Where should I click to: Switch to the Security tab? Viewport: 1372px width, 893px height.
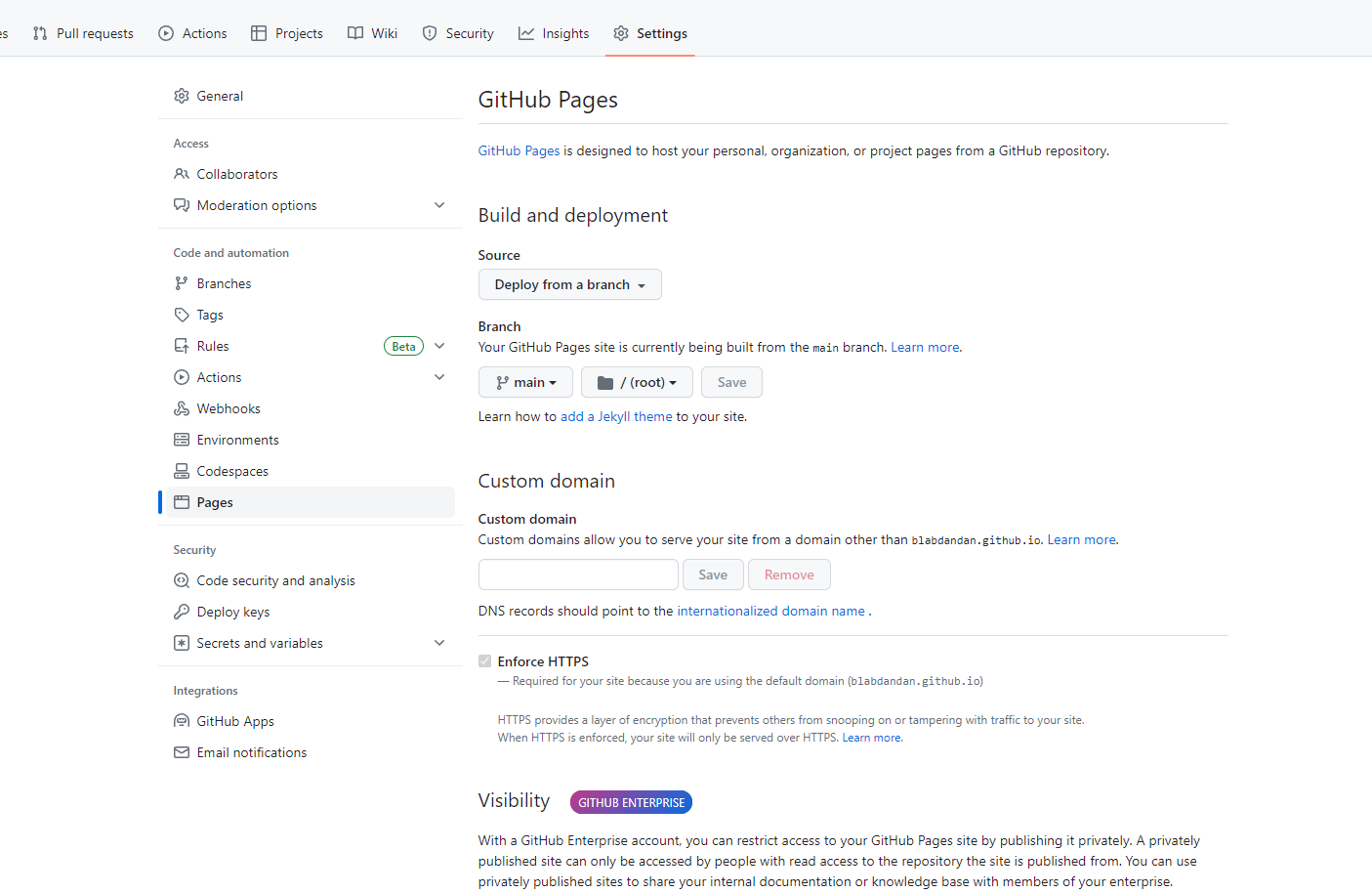458,33
